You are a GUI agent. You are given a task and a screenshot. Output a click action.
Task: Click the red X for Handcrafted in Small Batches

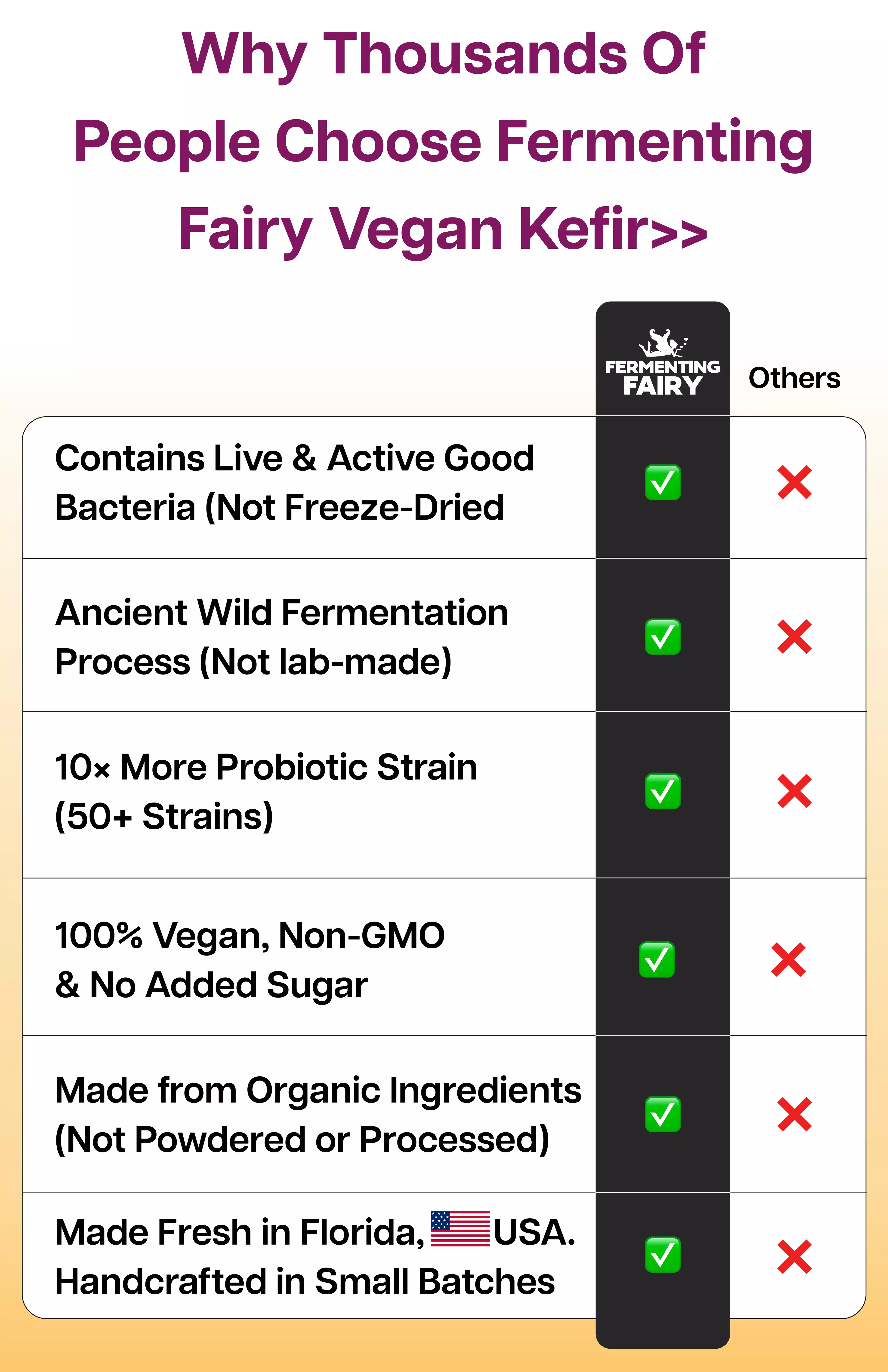click(x=795, y=1257)
